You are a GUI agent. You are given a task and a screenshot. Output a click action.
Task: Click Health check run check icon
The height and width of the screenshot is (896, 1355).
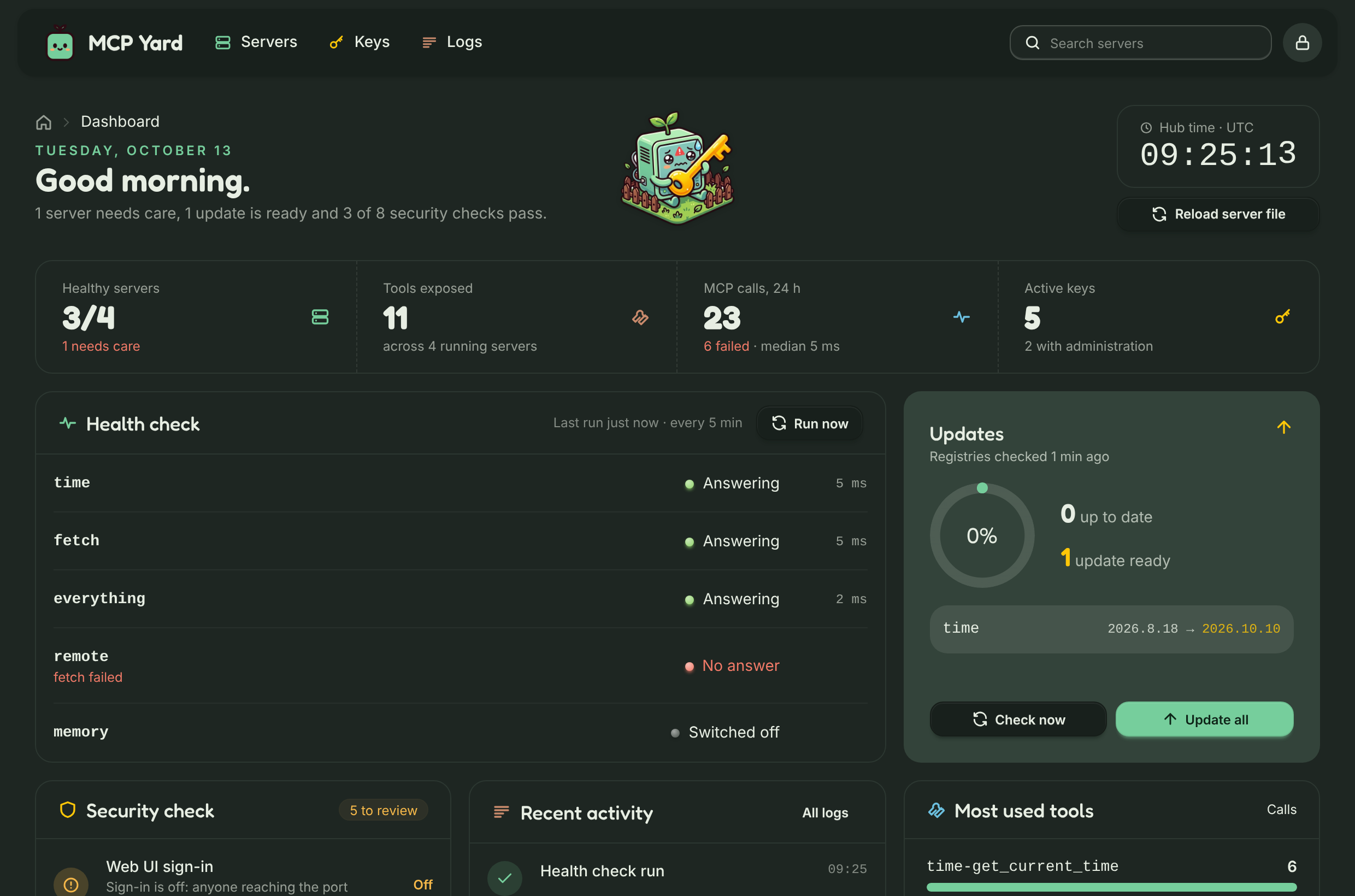tap(505, 879)
